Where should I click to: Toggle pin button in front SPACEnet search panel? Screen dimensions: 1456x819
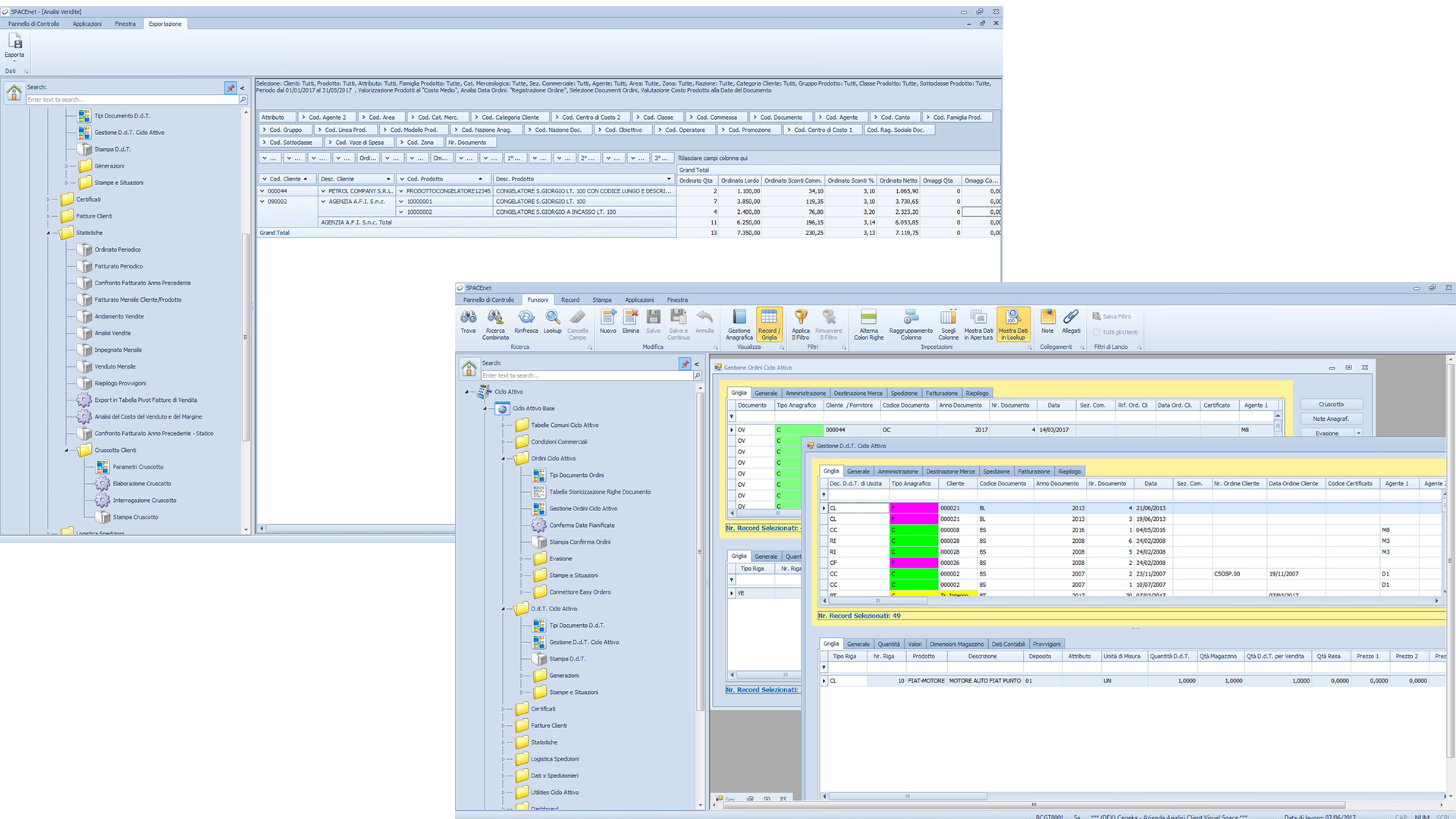685,364
